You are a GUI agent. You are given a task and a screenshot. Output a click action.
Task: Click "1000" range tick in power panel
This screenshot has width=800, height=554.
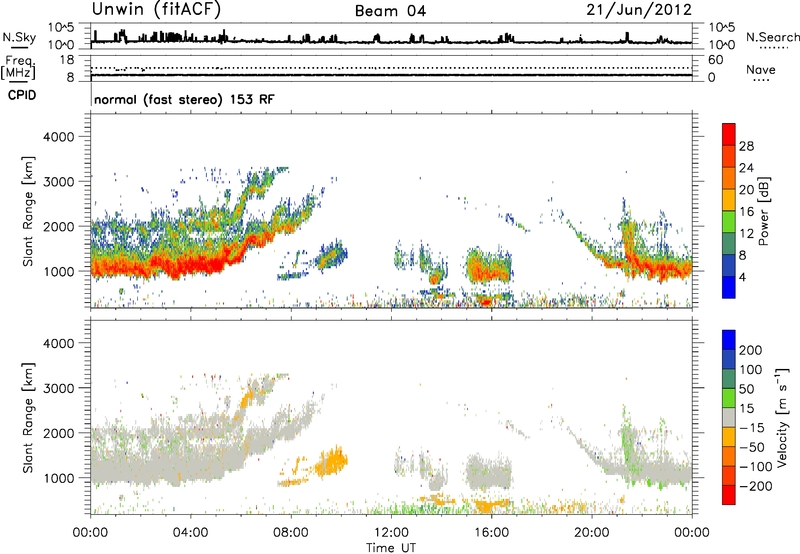(x=58, y=271)
